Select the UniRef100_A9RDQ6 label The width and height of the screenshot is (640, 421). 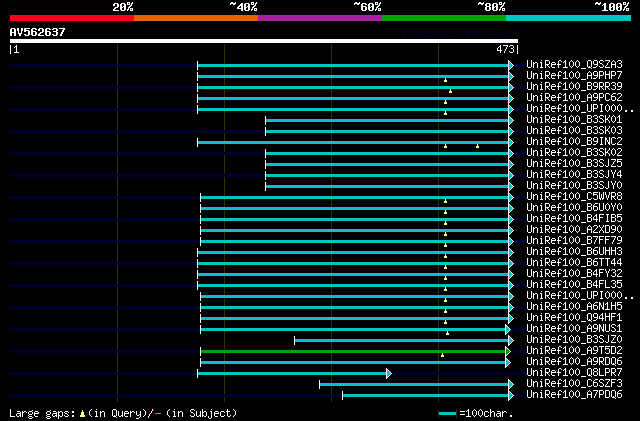point(574,362)
